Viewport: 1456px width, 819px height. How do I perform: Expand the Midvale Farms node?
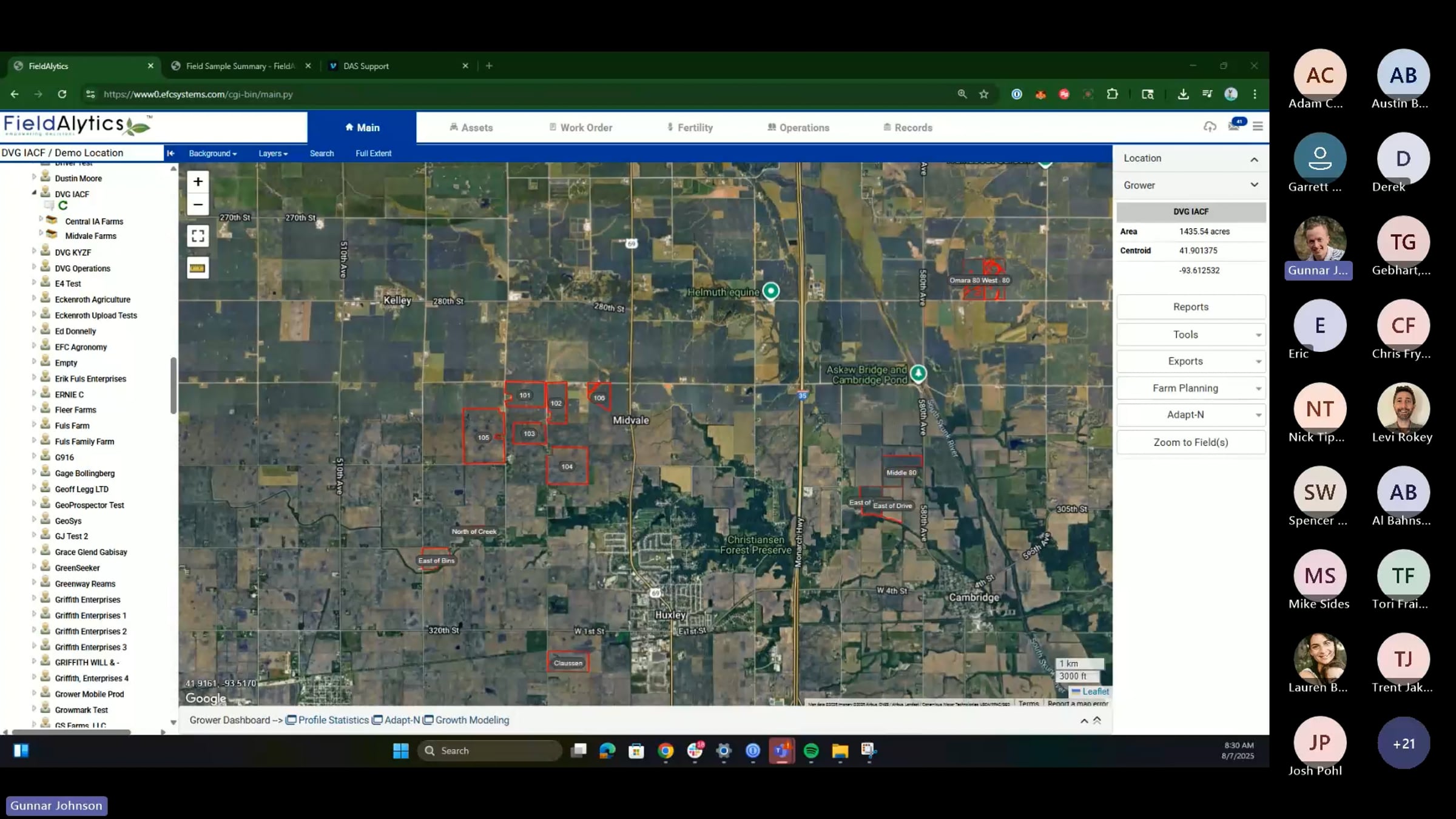point(41,233)
